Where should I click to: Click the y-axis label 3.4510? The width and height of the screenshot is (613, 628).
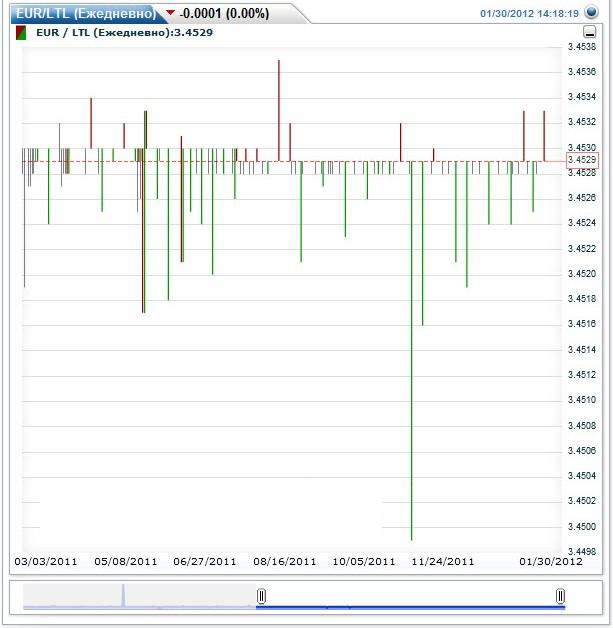click(582, 400)
